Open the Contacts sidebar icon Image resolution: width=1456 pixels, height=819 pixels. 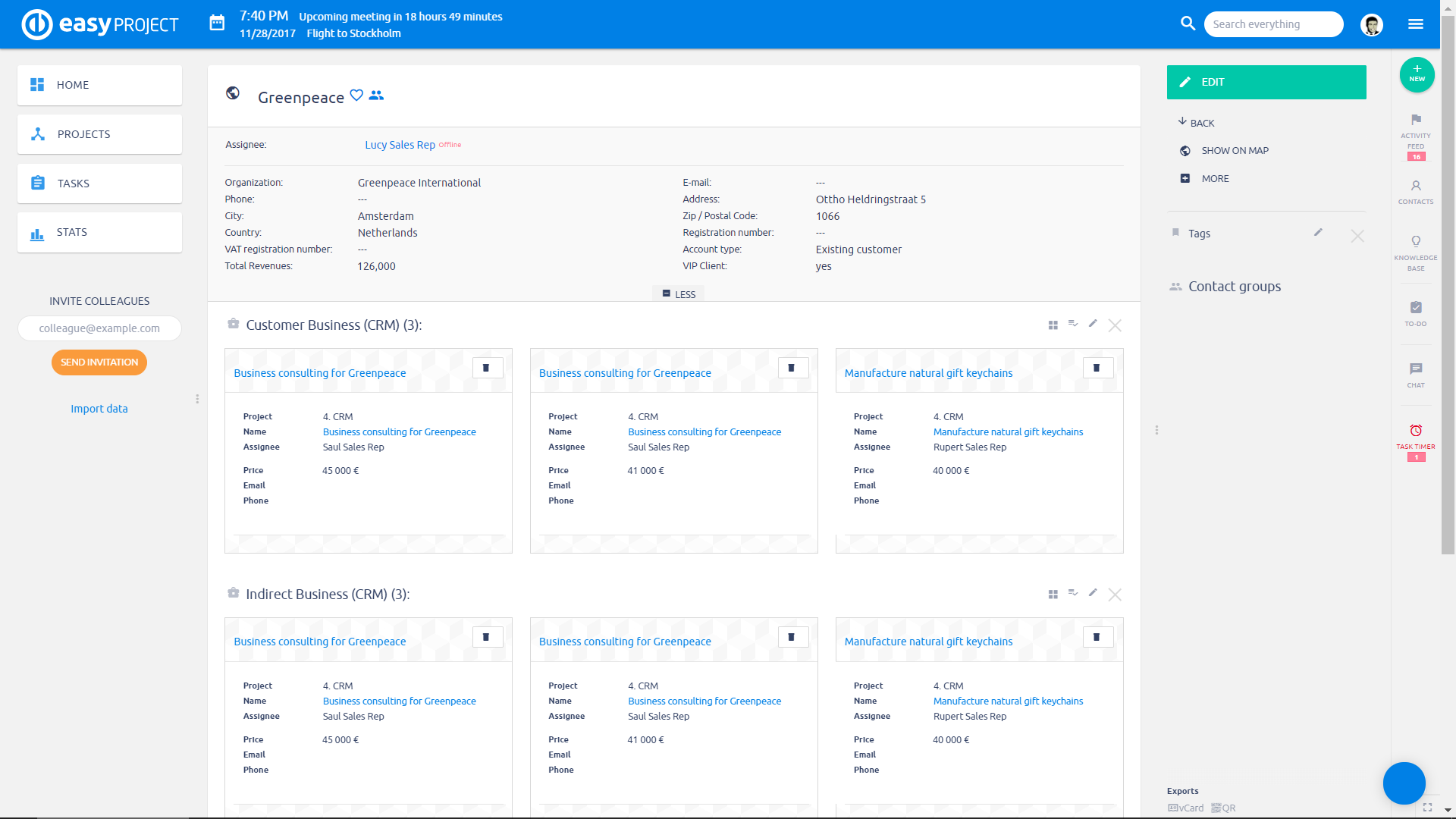[1416, 193]
